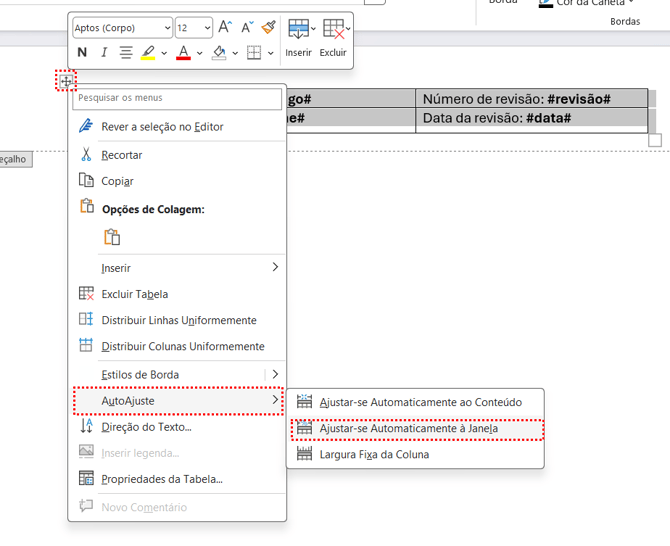Screen dimensions: 670x546
Task: Click the Format Painter brush icon
Action: point(268,28)
